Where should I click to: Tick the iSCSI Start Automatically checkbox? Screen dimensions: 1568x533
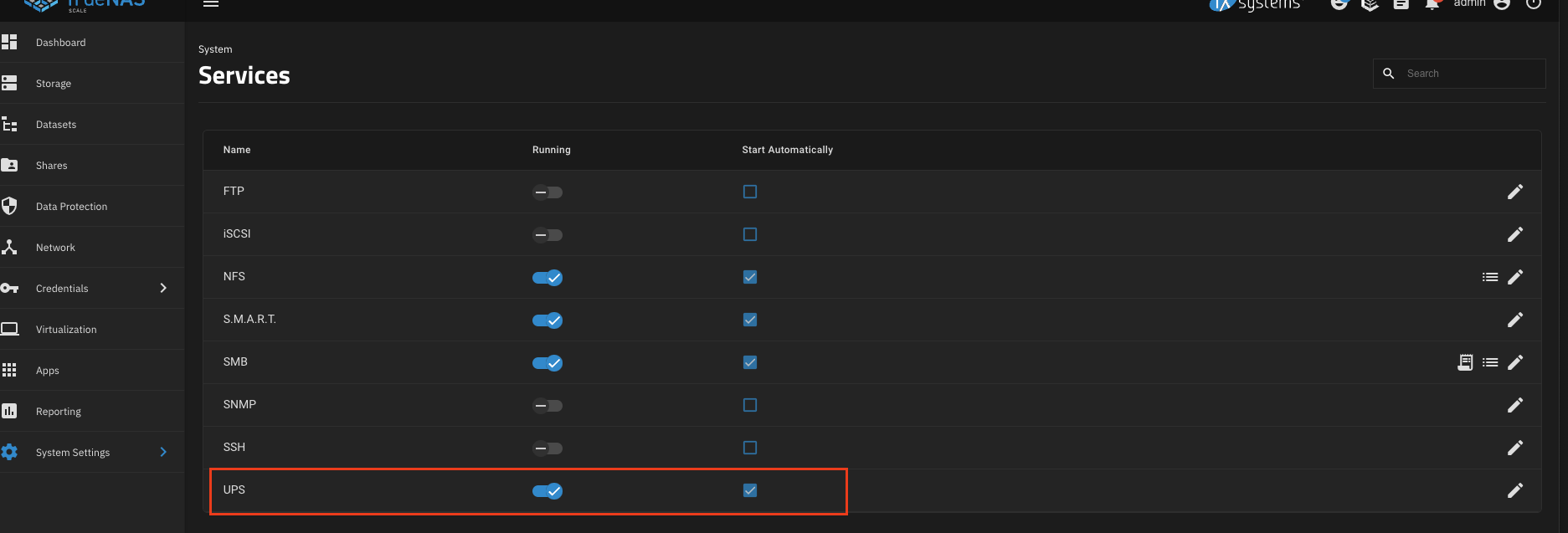(x=750, y=234)
